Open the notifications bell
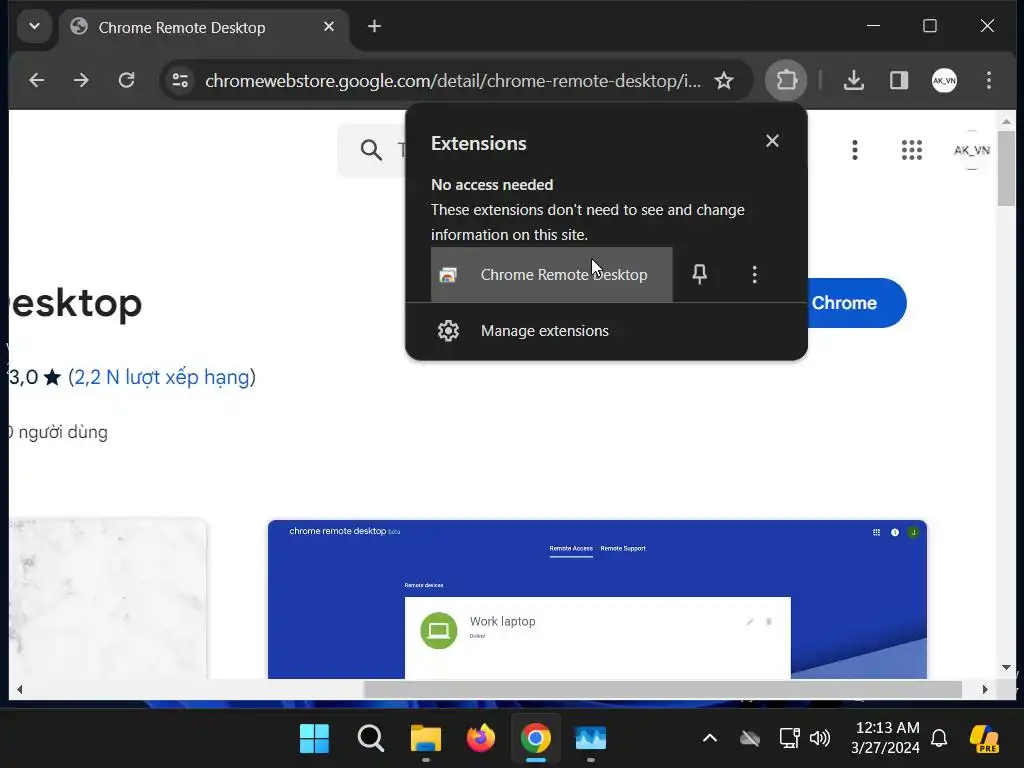 pos(939,739)
